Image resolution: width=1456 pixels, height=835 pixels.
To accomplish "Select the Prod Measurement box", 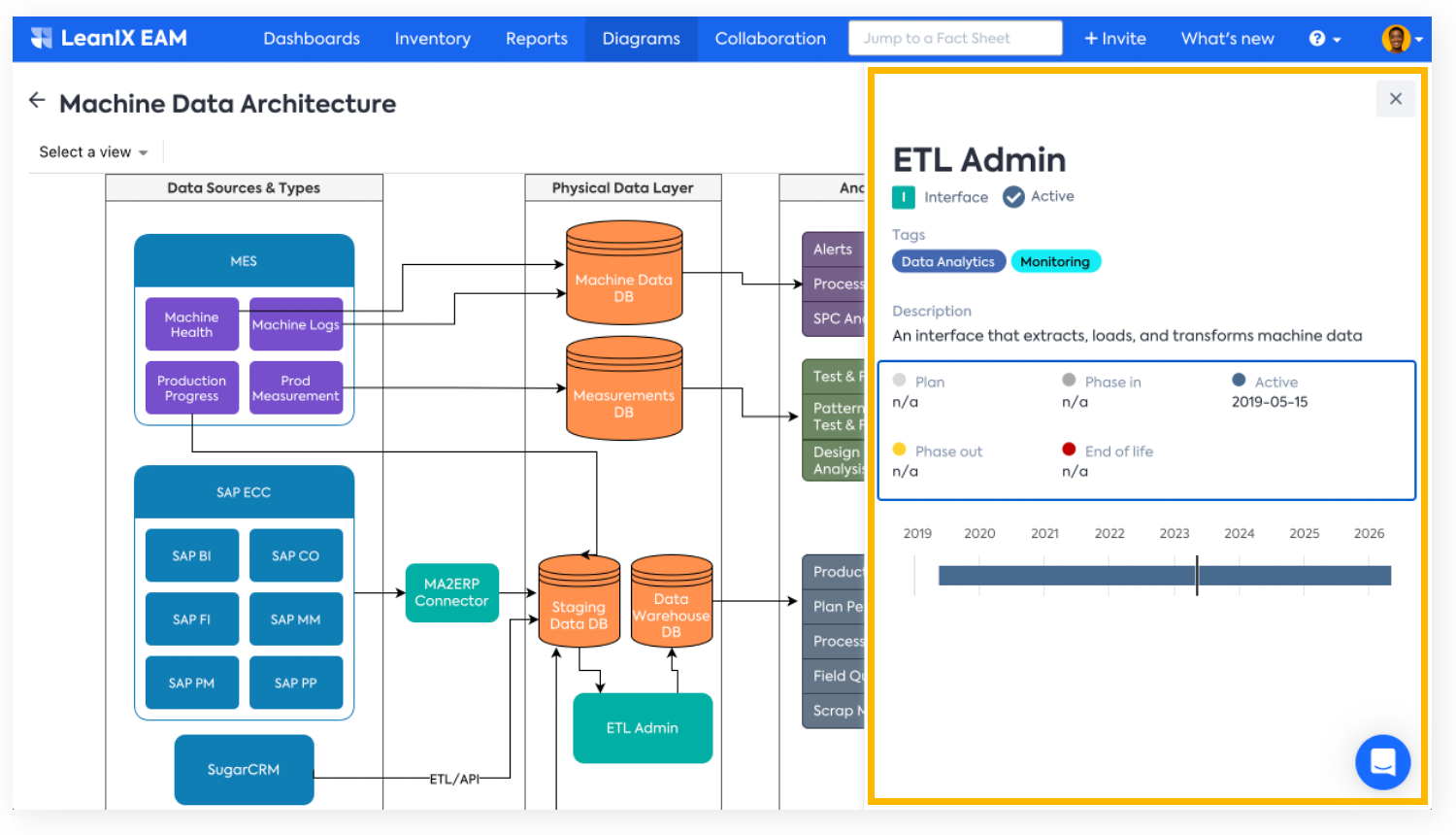I will (x=296, y=388).
